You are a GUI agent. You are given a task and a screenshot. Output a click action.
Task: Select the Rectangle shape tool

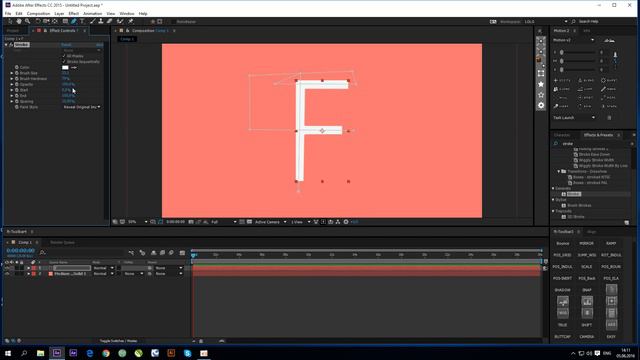[65, 21]
